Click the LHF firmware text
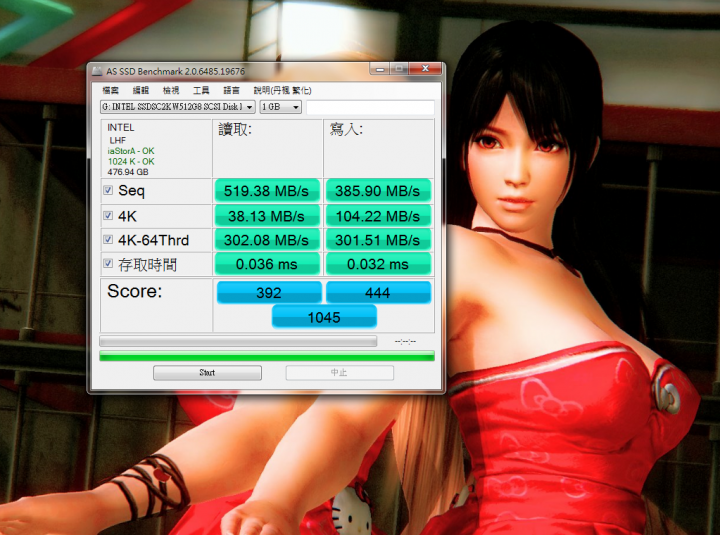The height and width of the screenshot is (535, 720). click(x=118, y=141)
